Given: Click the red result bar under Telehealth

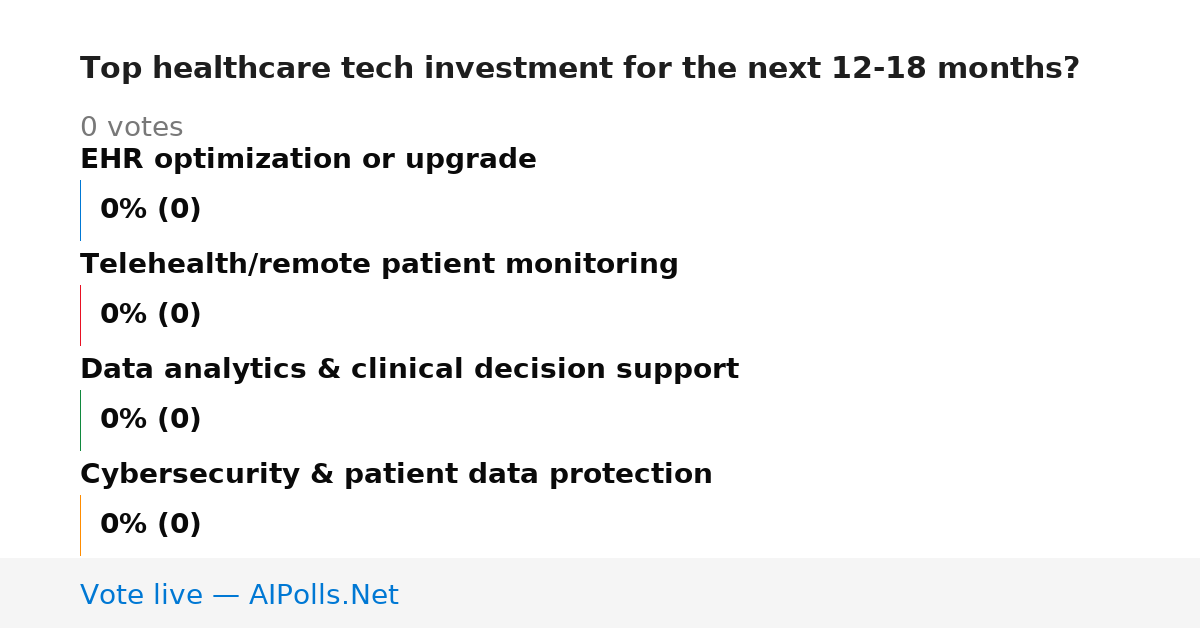Looking at the screenshot, I should coord(80,315).
